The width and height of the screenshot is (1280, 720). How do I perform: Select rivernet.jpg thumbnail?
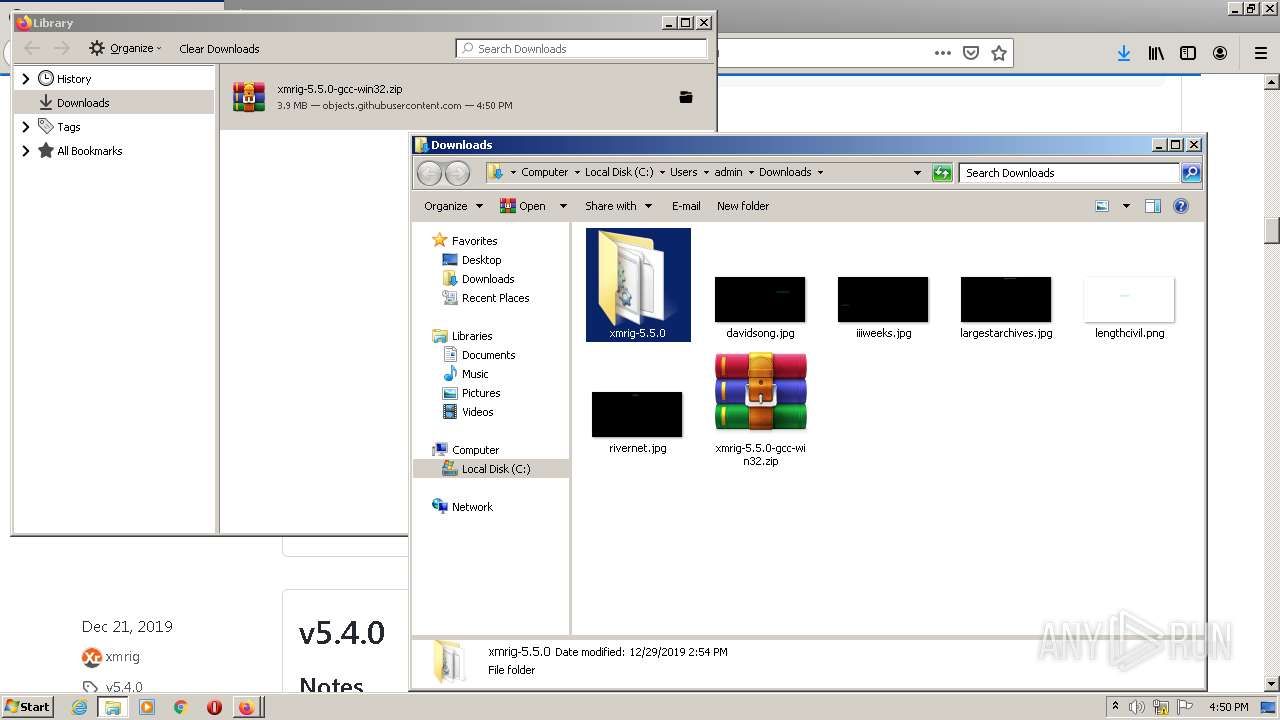(x=637, y=423)
